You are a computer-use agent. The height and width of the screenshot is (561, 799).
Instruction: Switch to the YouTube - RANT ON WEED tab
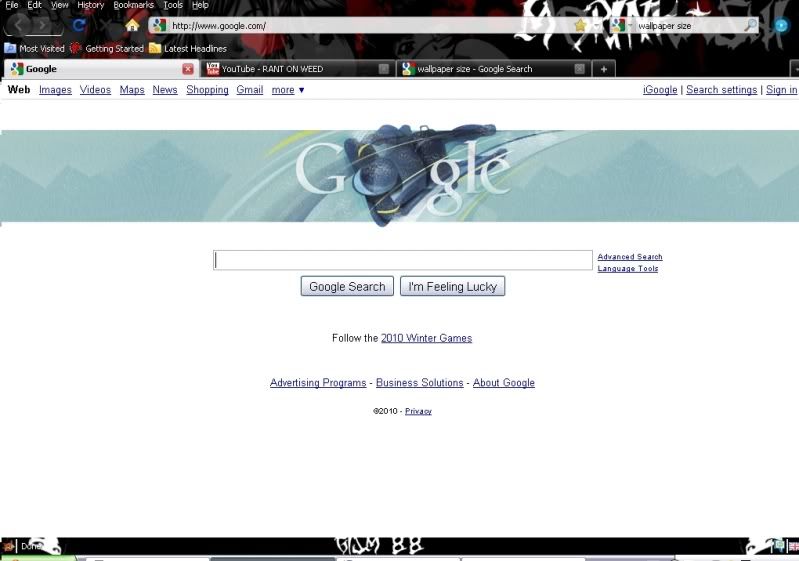coord(298,69)
